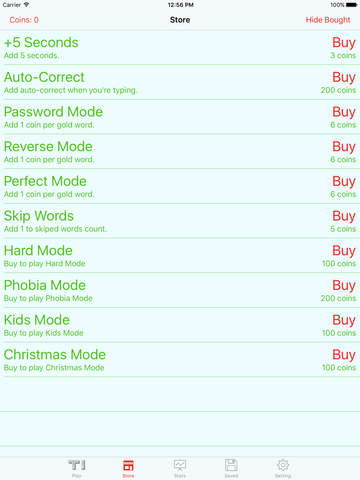Select the Store tab icon
The height and width of the screenshot is (480, 360).
(x=128, y=465)
